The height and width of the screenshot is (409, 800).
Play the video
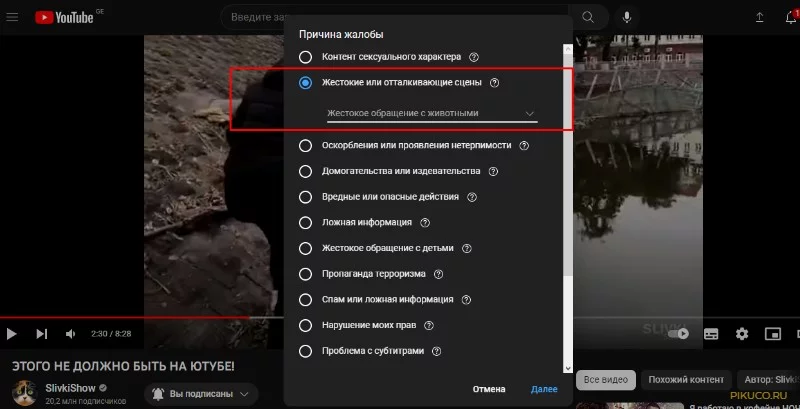(x=11, y=334)
